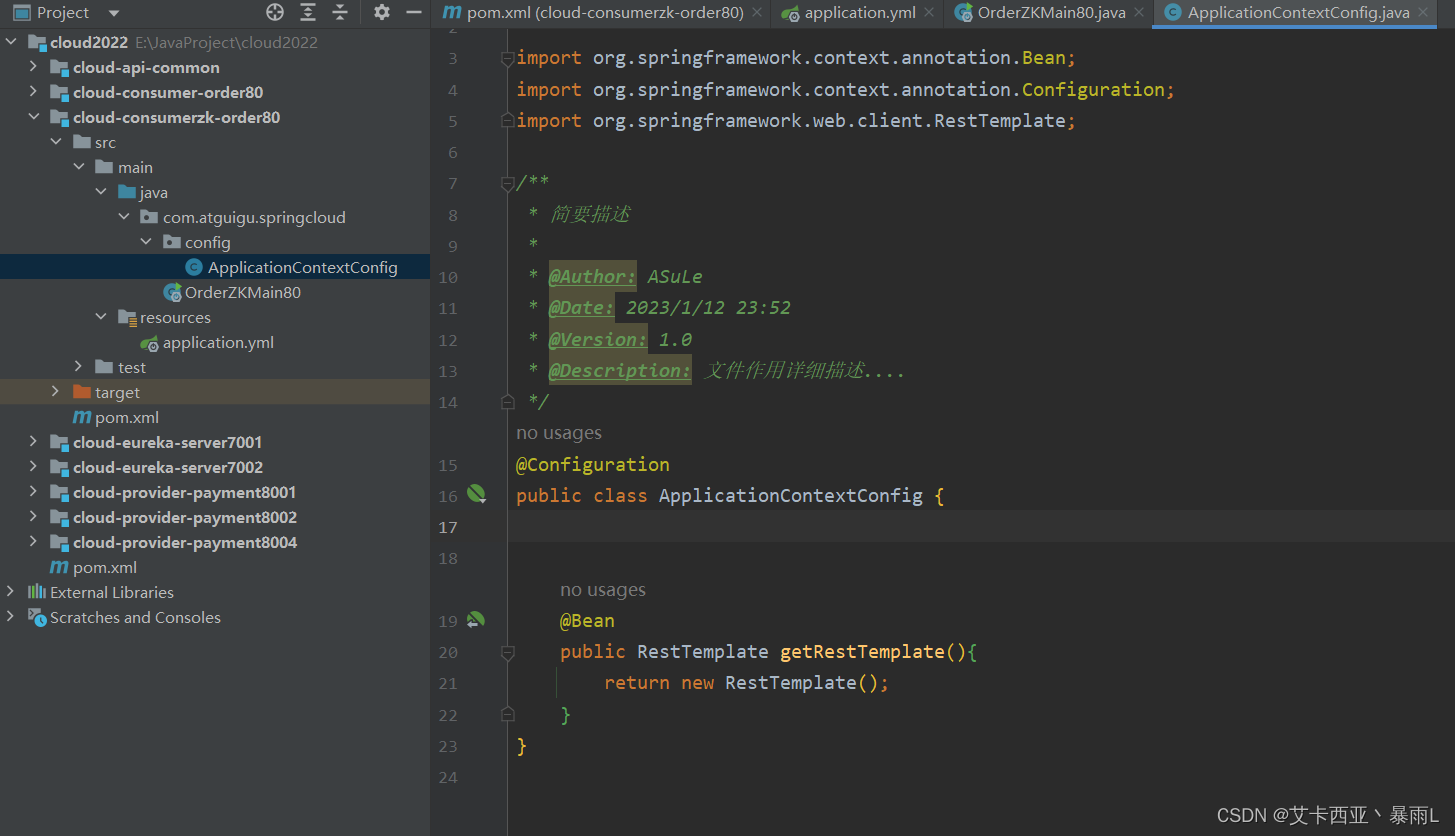Expand External Libraries node
The height and width of the screenshot is (836, 1455).
coord(11,592)
